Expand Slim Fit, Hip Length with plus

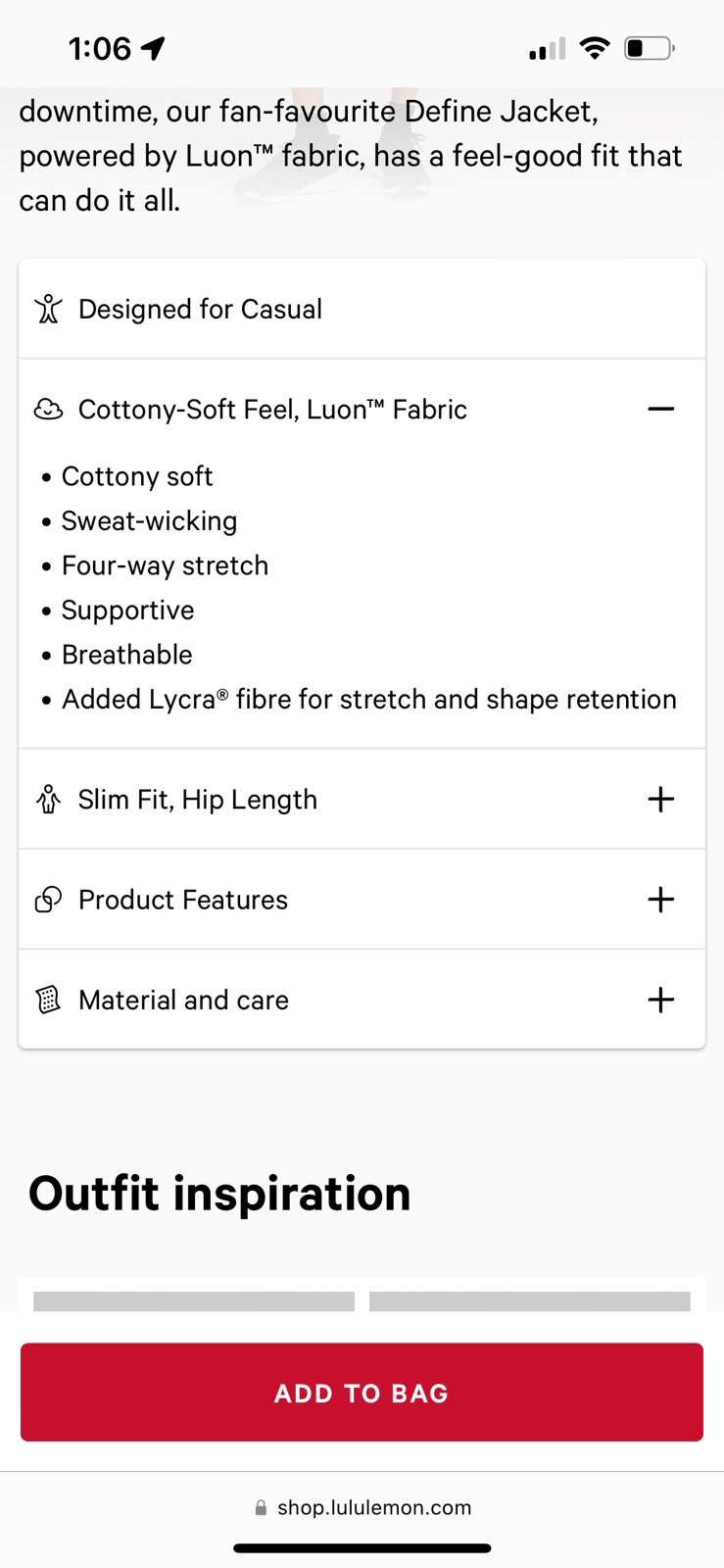661,800
